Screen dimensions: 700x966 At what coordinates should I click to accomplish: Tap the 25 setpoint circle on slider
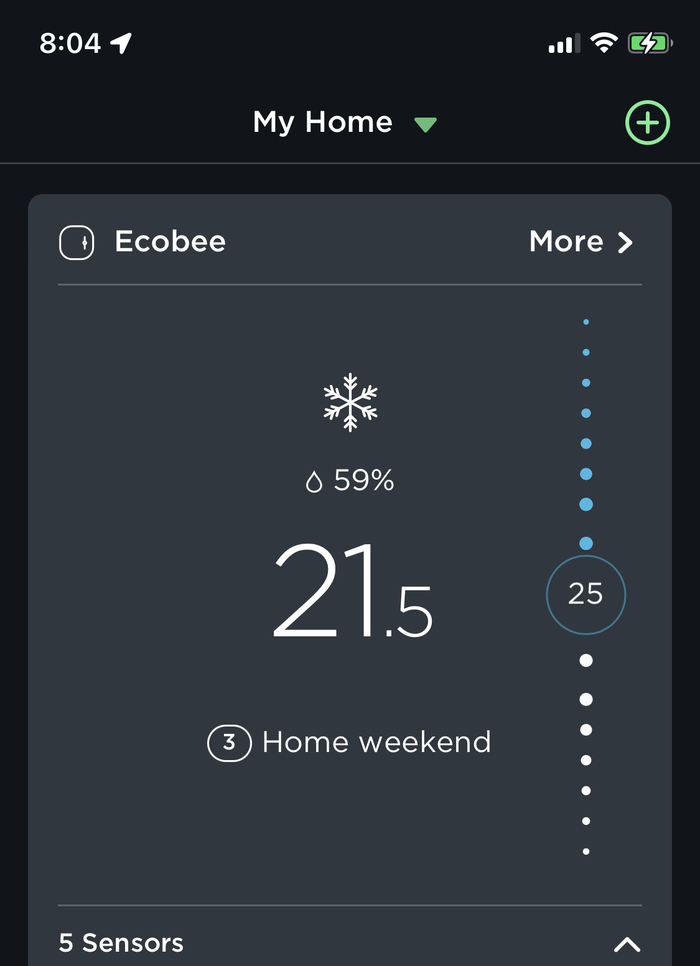[x=585, y=595]
